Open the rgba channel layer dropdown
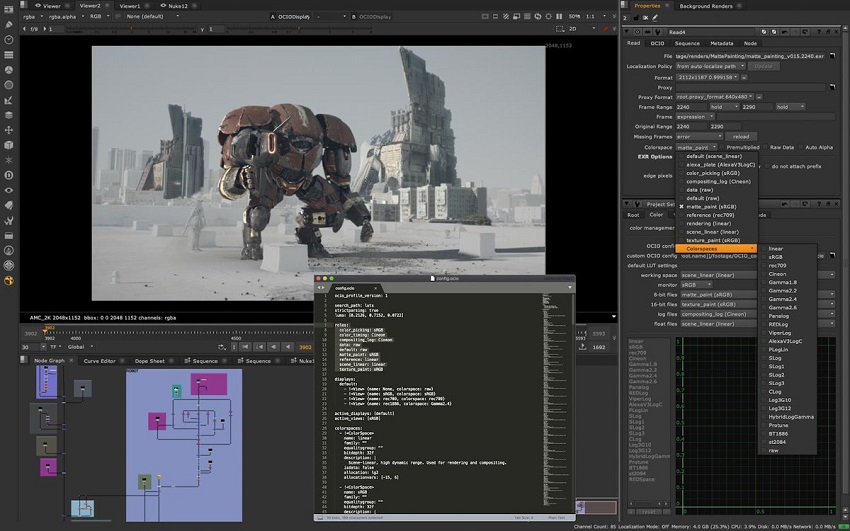This screenshot has width=850, height=531. point(33,17)
